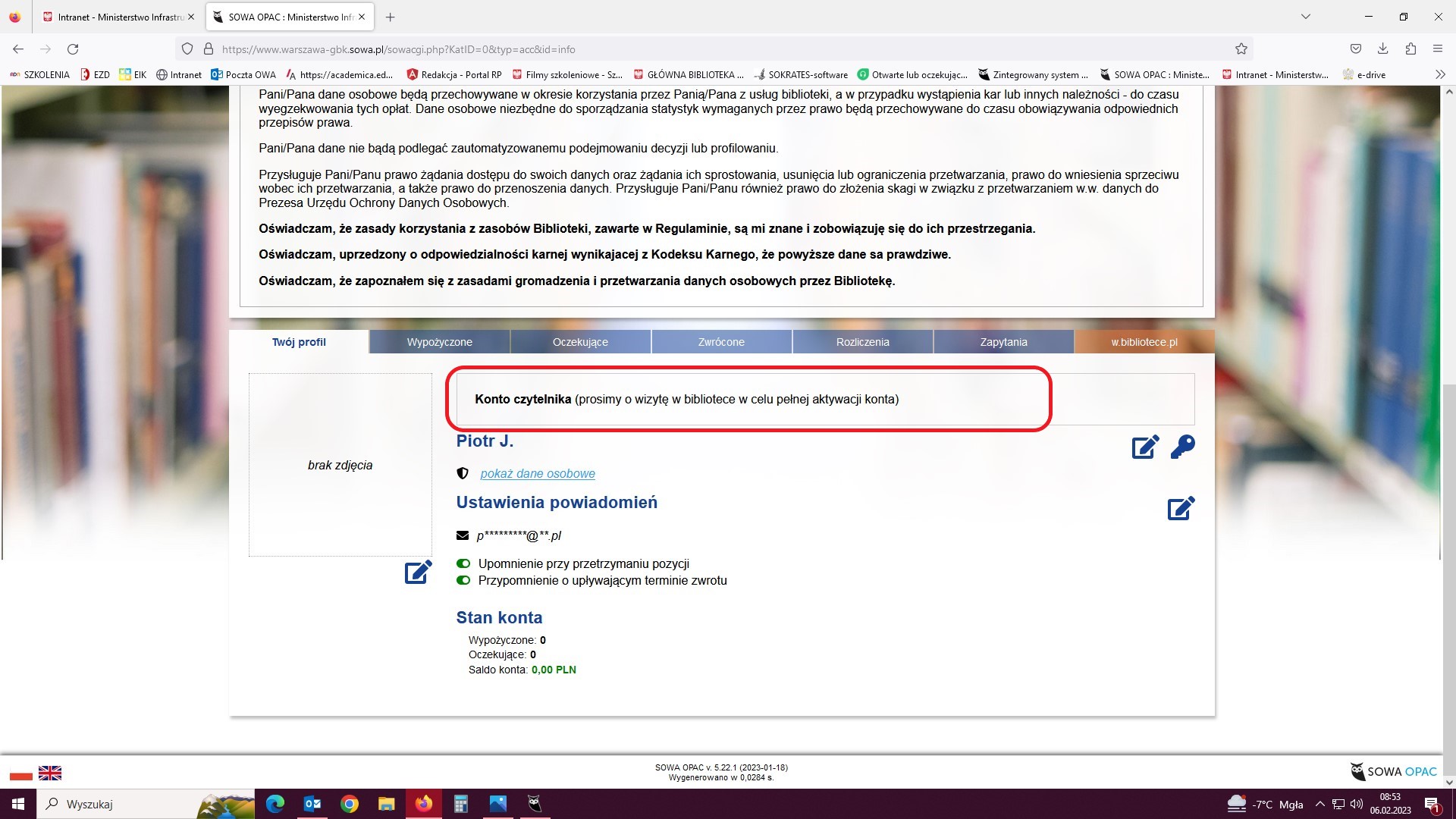This screenshot has height=819, width=1456.
Task: Expand hidden bookmarks with the chevron arrows
Action: (1439, 74)
